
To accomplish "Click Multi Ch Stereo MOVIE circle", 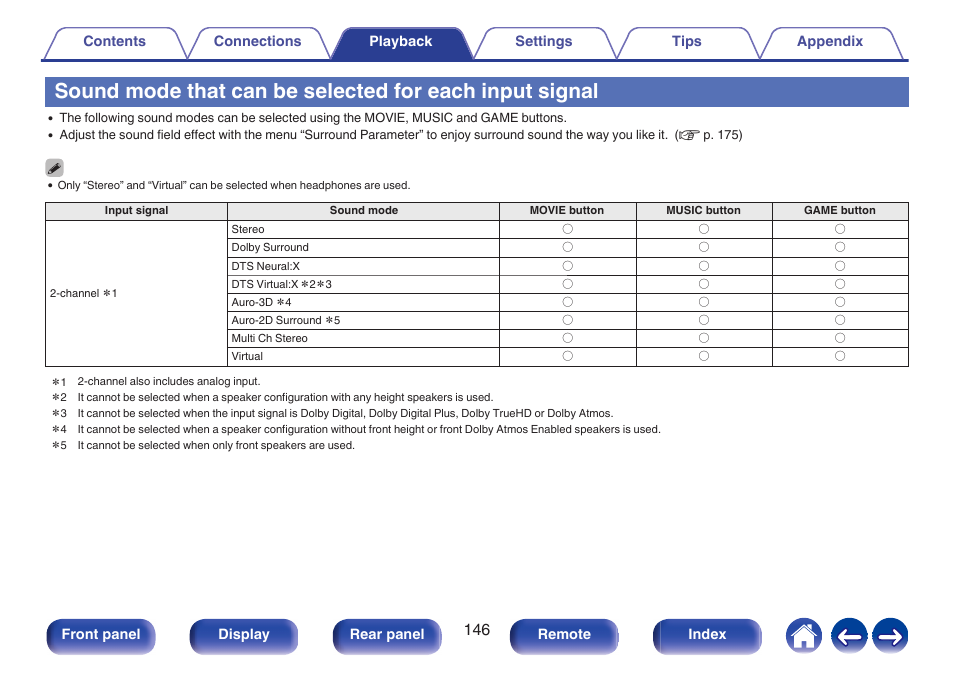I will click(x=568, y=338).
